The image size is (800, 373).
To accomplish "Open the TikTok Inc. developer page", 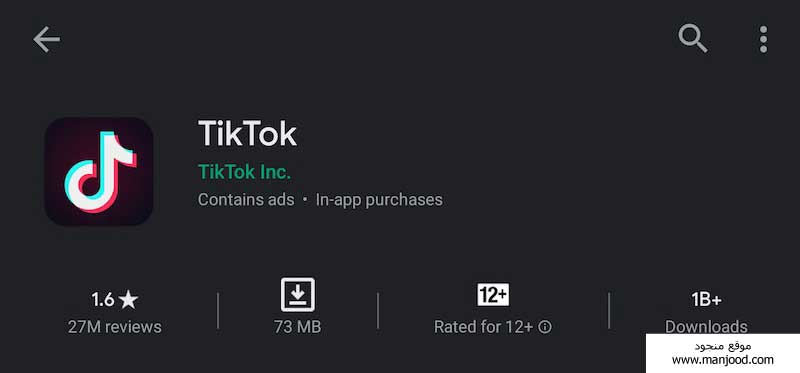I will coord(244,172).
